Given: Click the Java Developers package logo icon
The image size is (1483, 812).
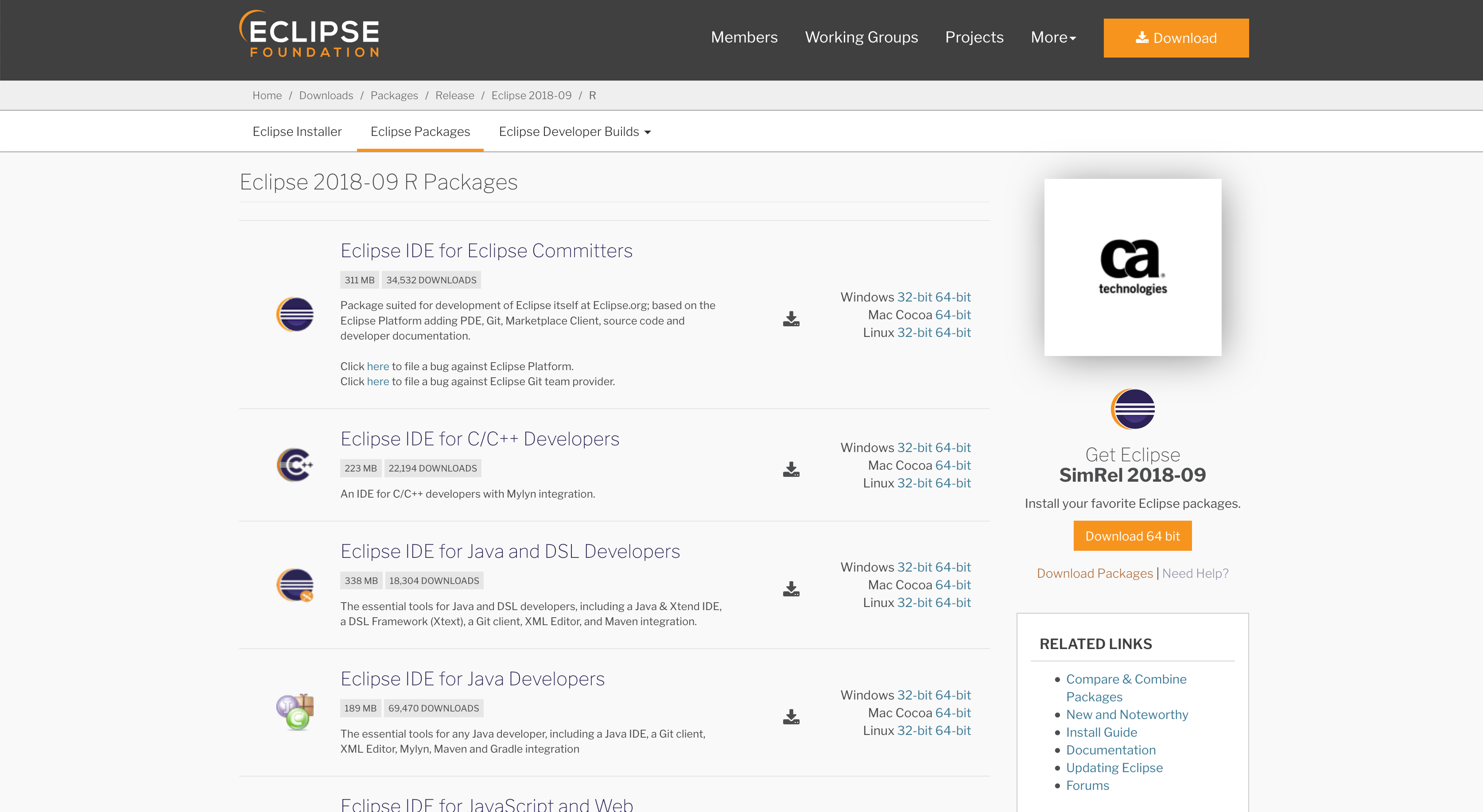Looking at the screenshot, I should pos(295,712).
